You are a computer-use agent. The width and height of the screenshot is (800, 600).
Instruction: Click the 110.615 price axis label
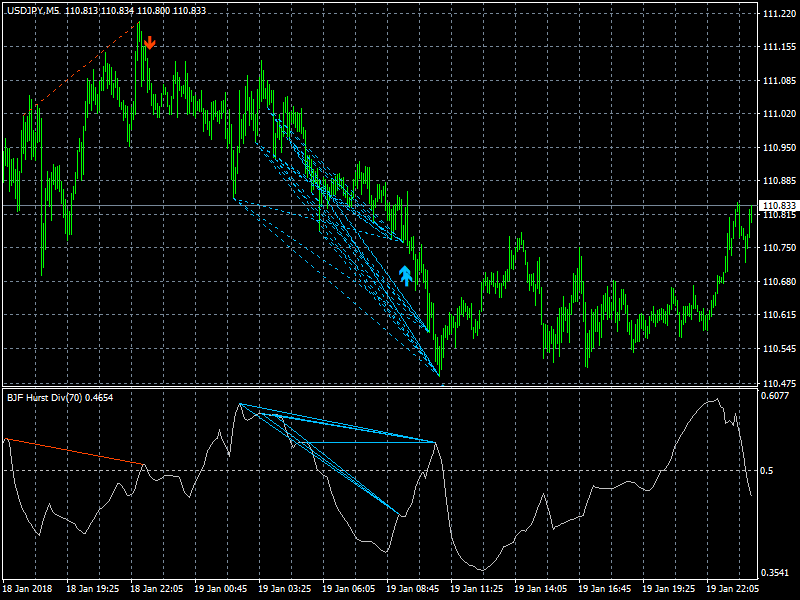(779, 315)
